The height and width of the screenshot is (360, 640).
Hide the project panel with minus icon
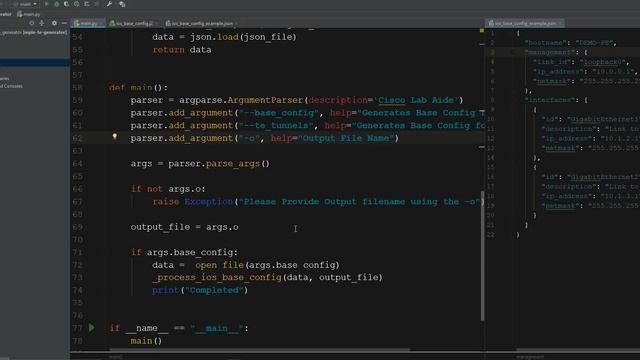pos(64,23)
